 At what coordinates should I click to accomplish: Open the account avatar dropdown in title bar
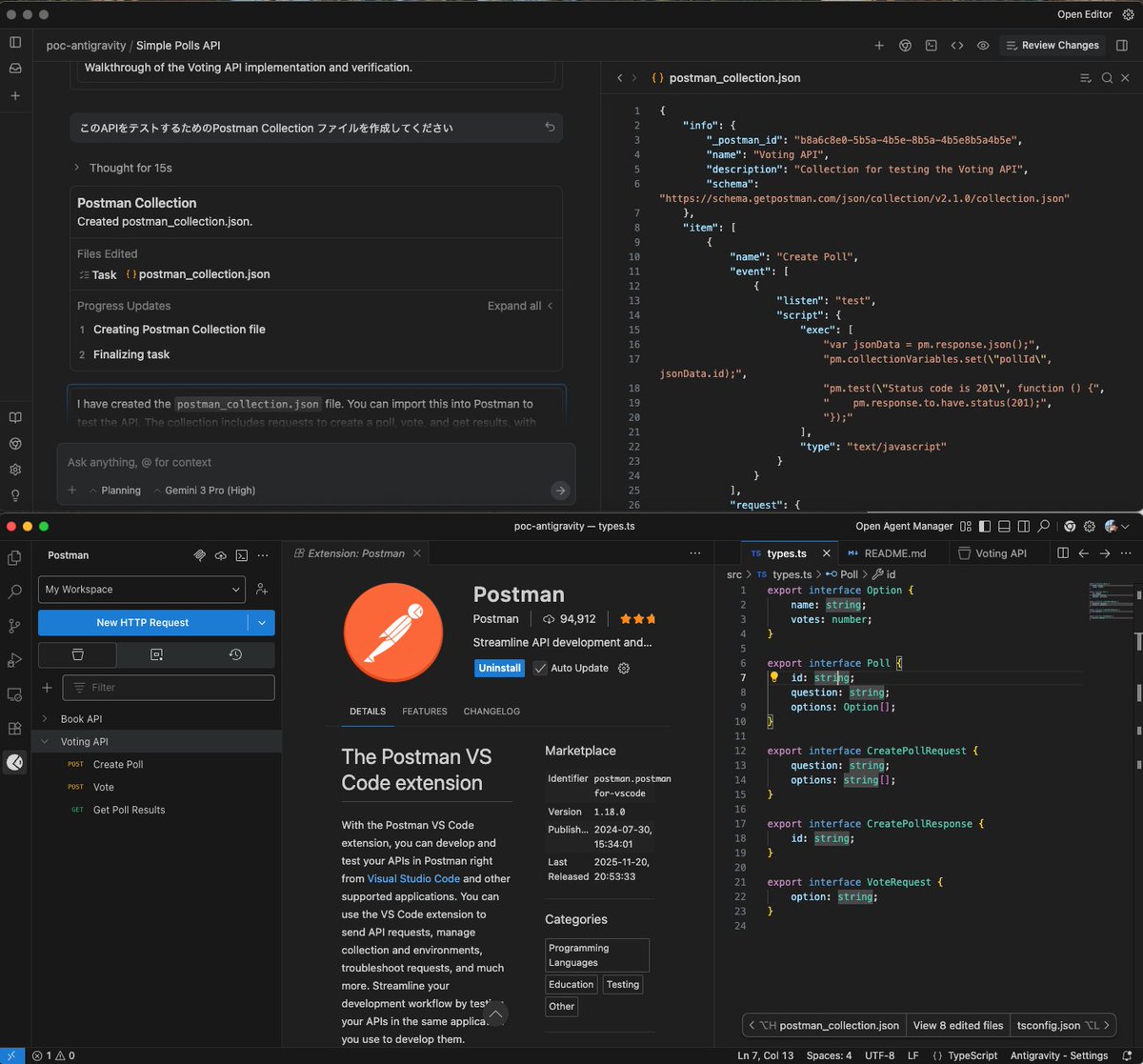point(1116,527)
